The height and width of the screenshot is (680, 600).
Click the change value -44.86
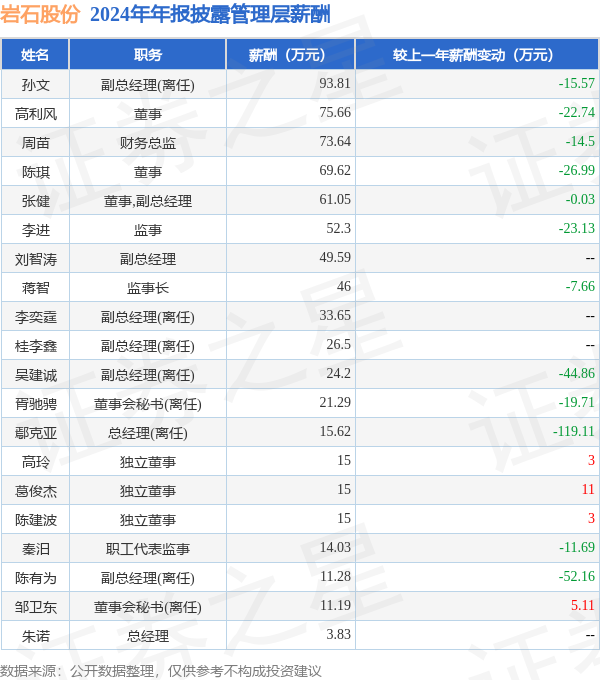[x=577, y=373]
